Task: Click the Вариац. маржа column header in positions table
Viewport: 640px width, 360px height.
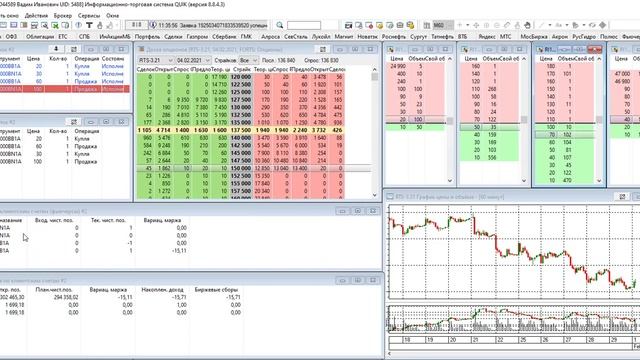Action: pyautogui.click(x=162, y=220)
